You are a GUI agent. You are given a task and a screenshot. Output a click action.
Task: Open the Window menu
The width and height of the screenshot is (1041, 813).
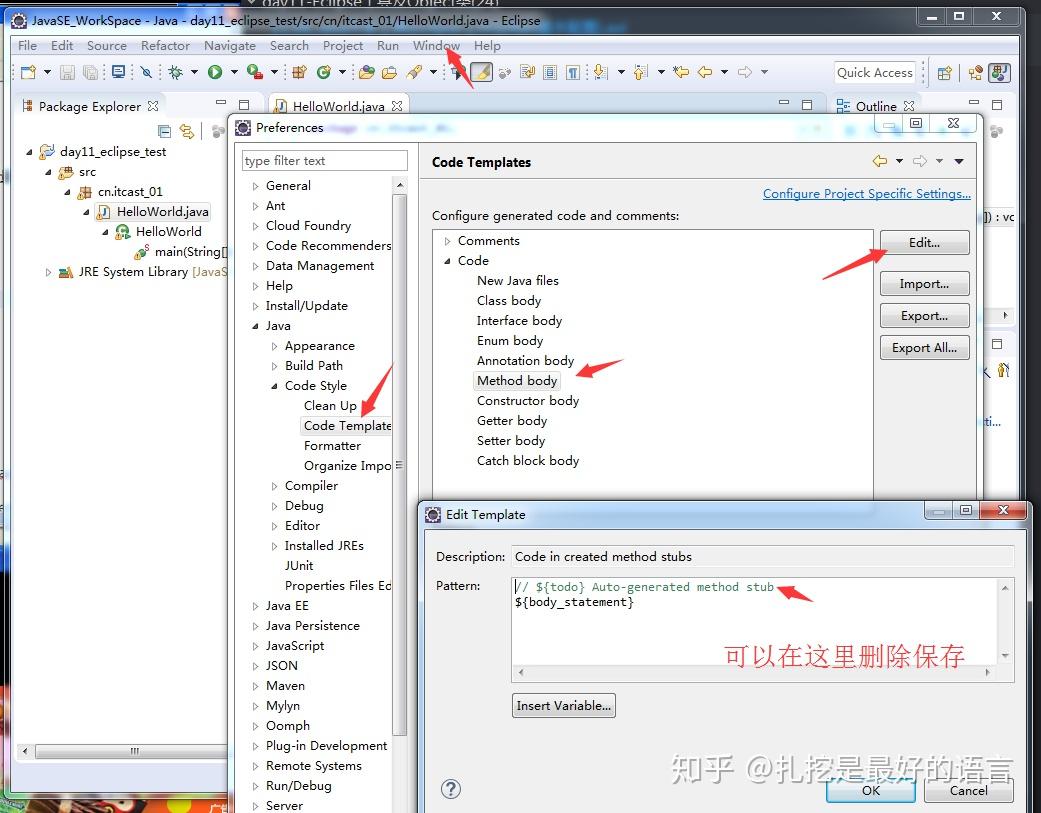[x=435, y=45]
